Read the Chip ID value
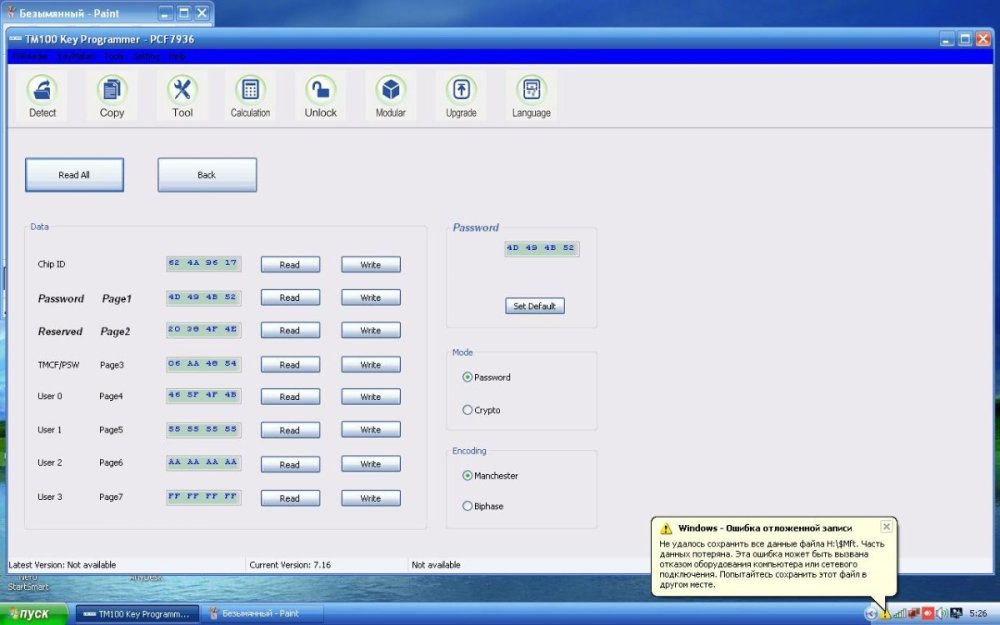 click(290, 265)
